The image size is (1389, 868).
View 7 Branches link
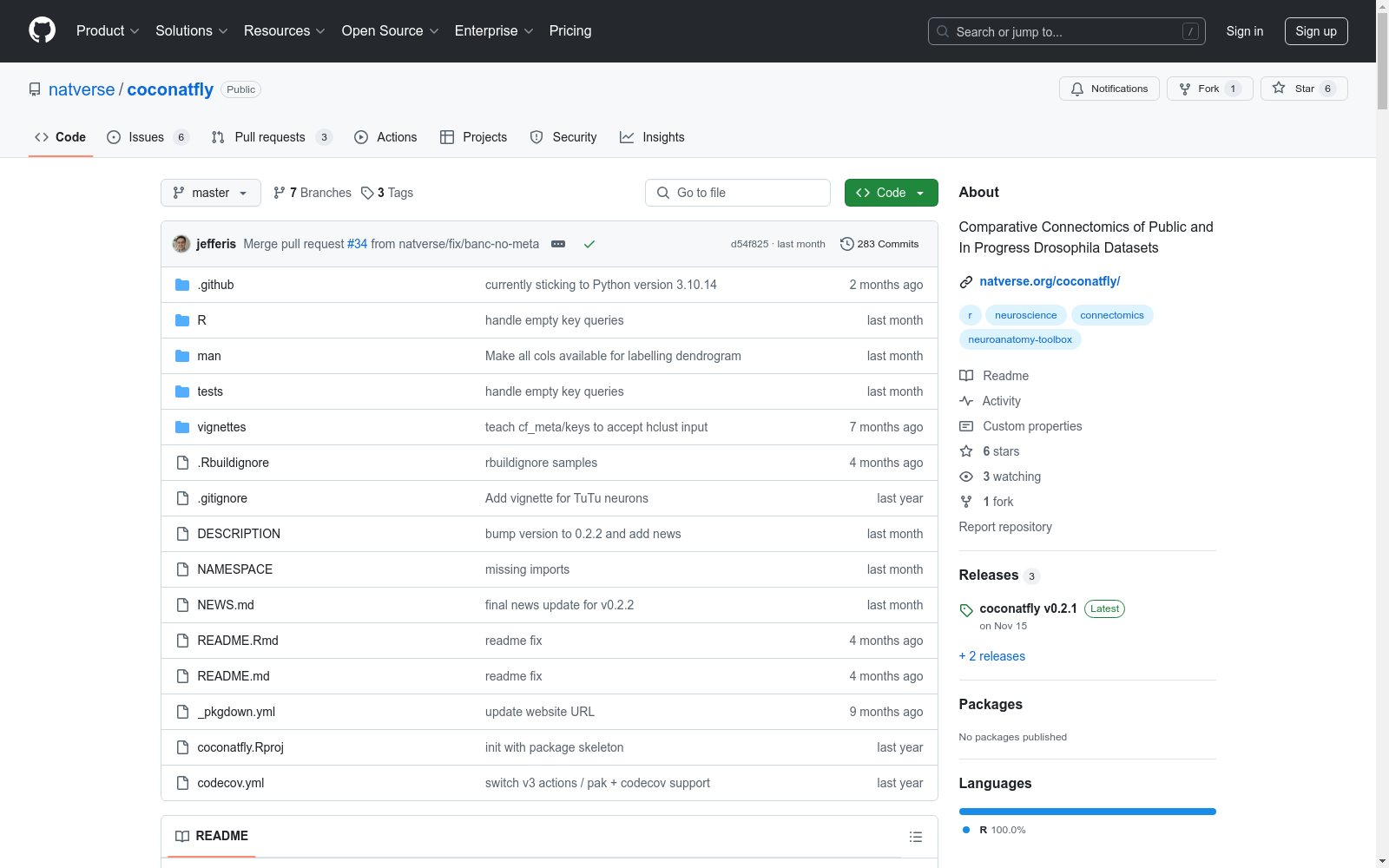point(312,193)
